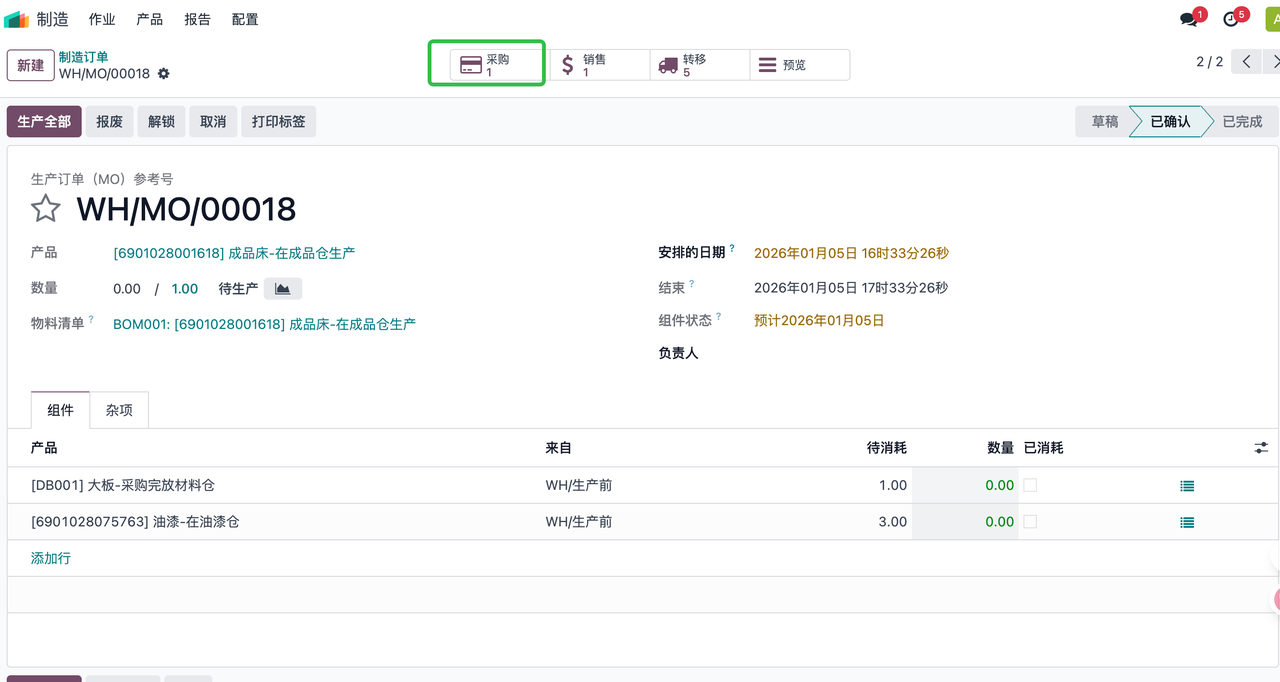Click the 1.00 target quantity value
Screen dimensions: 1280x682
tap(185, 288)
